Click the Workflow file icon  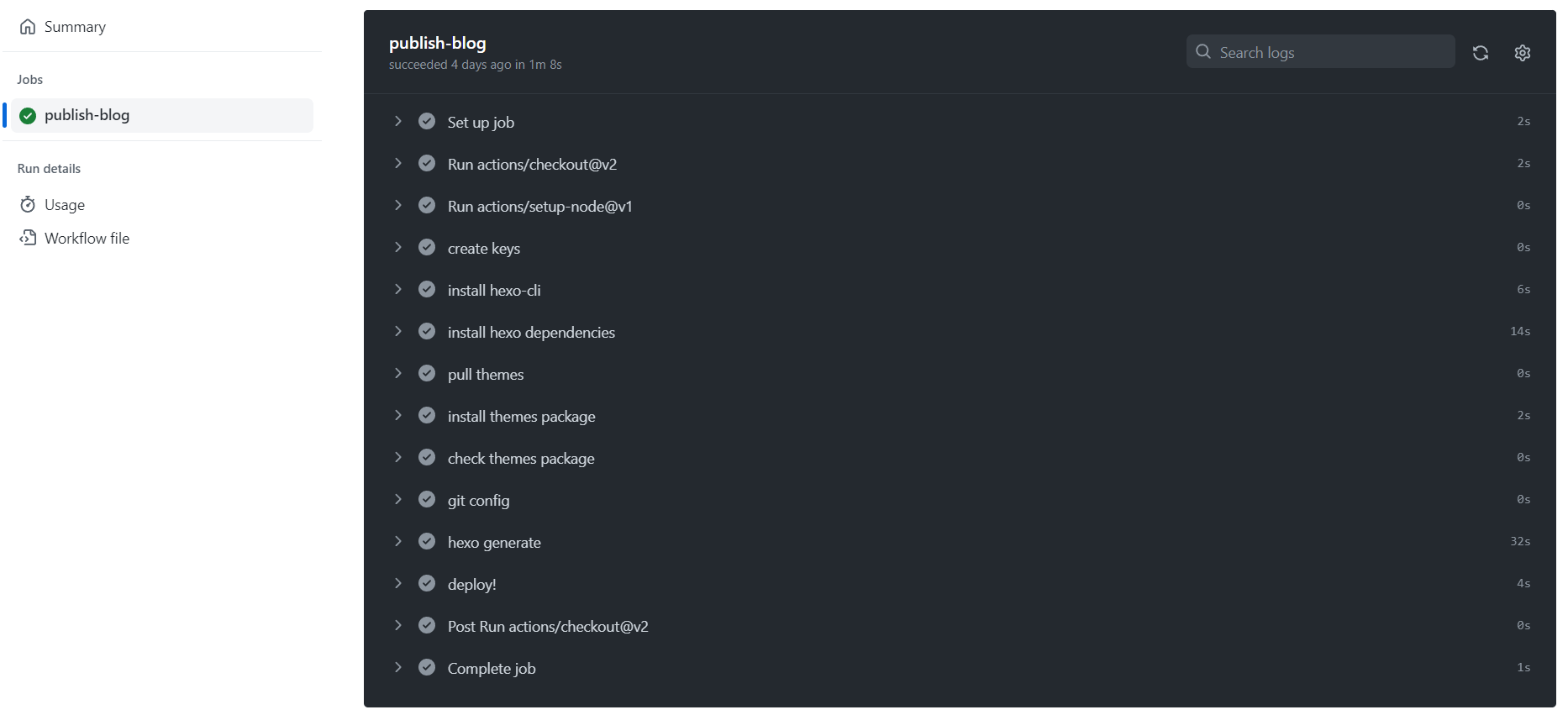pyautogui.click(x=28, y=238)
